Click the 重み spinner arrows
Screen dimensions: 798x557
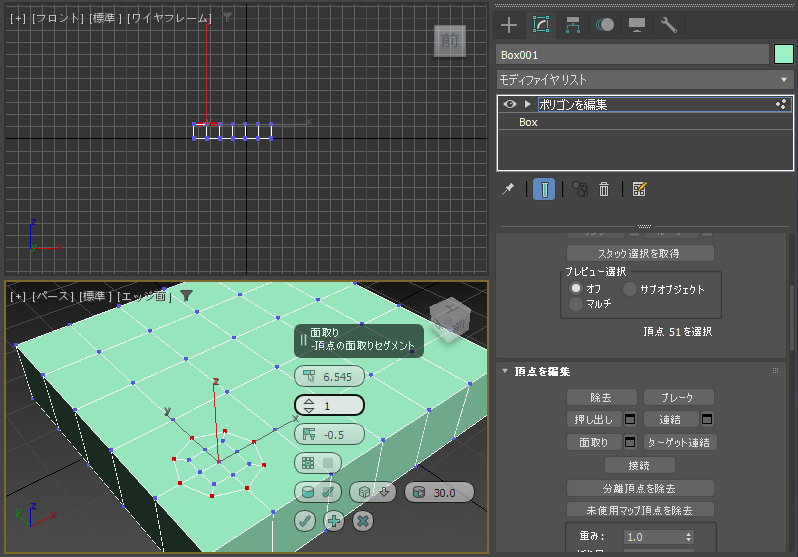(x=688, y=537)
